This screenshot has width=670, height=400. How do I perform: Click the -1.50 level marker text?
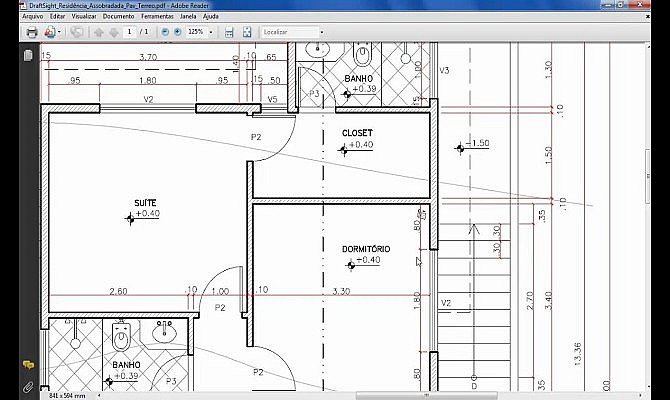click(477, 143)
